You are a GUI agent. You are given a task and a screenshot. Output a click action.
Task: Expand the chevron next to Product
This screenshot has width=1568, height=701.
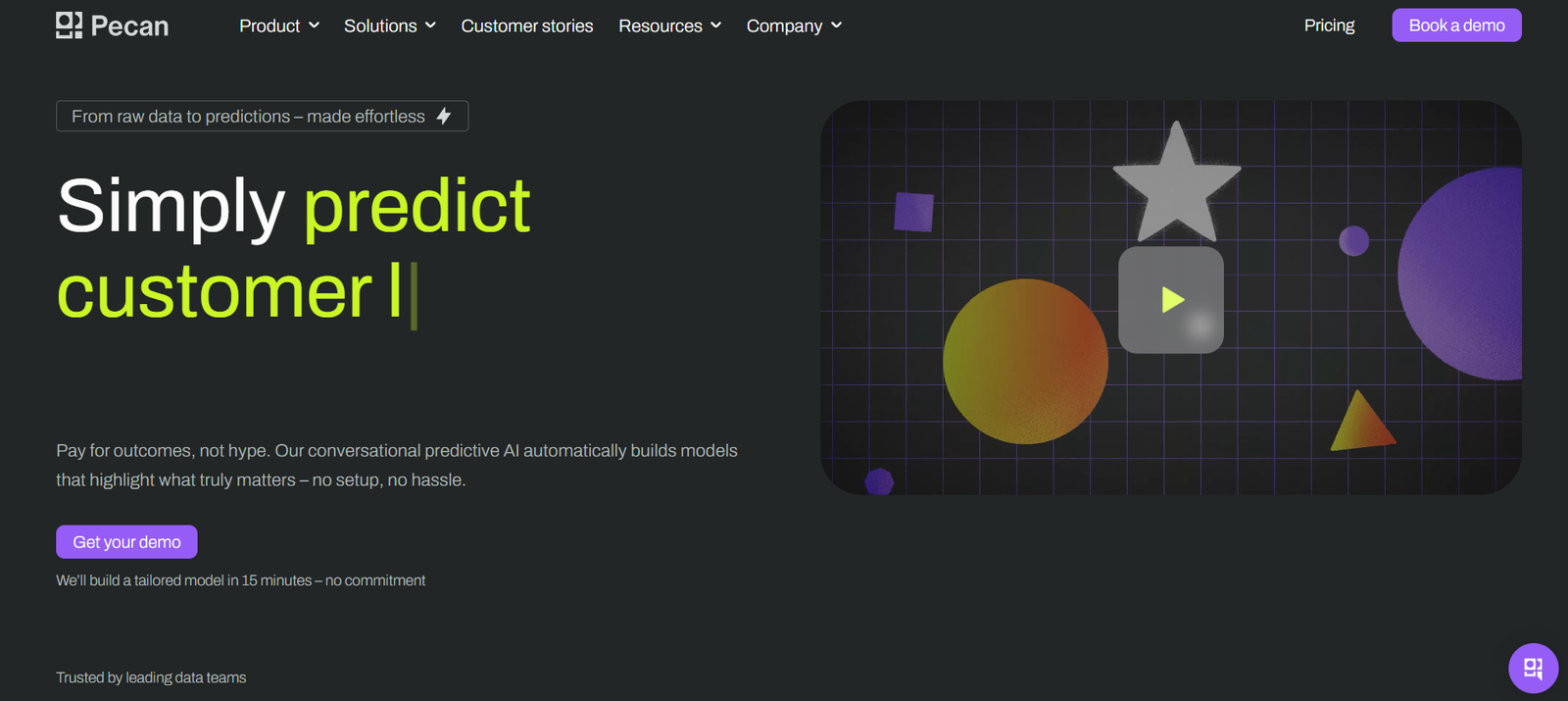315,25
